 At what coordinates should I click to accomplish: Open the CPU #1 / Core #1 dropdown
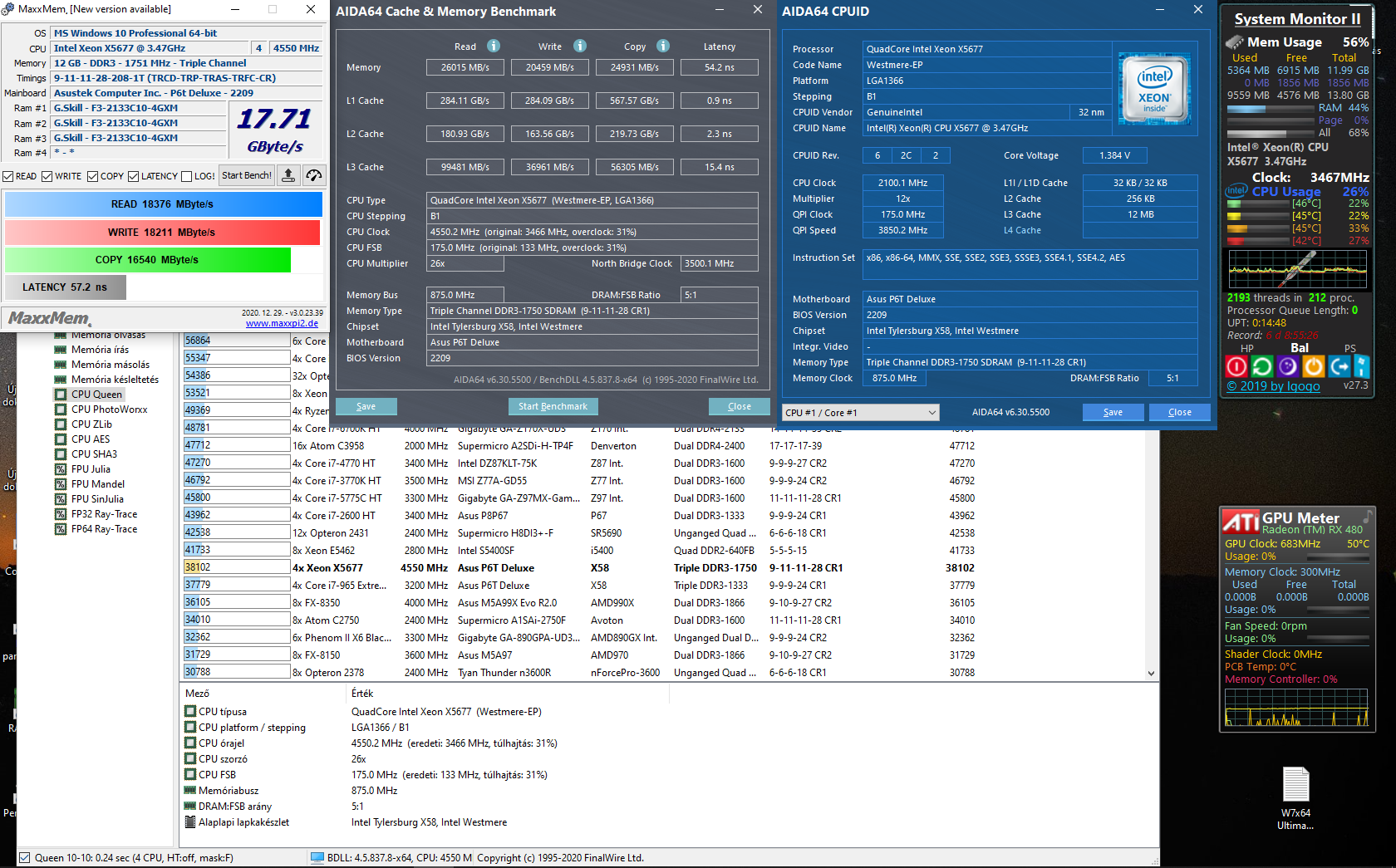tap(861, 413)
